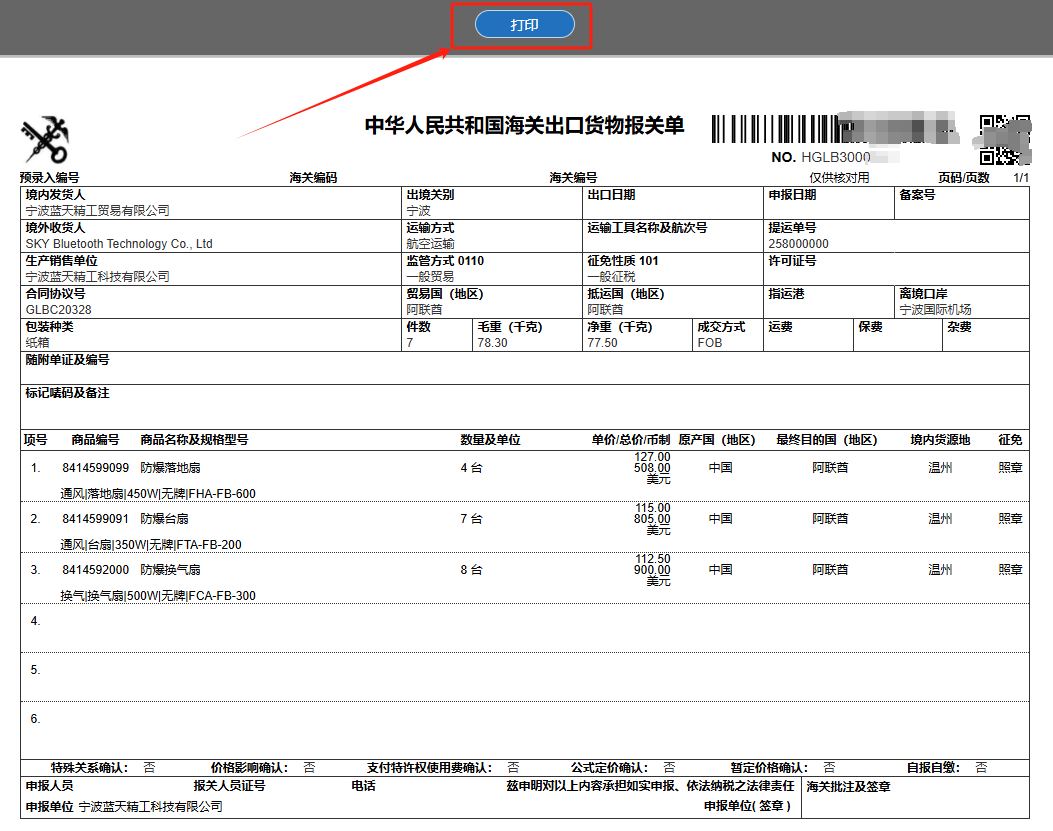Click the 征免性质 101 label
This screenshot has height=831, width=1053.
[x=623, y=261]
